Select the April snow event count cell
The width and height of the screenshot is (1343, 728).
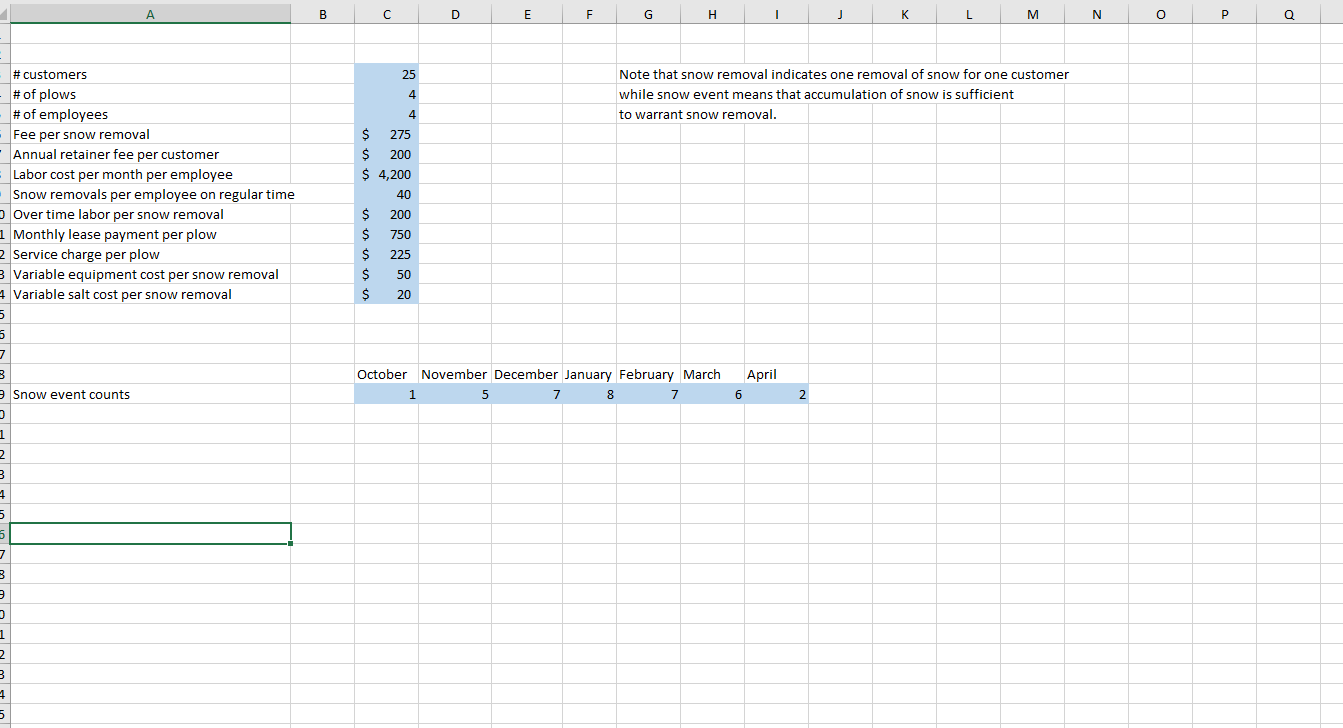click(777, 394)
